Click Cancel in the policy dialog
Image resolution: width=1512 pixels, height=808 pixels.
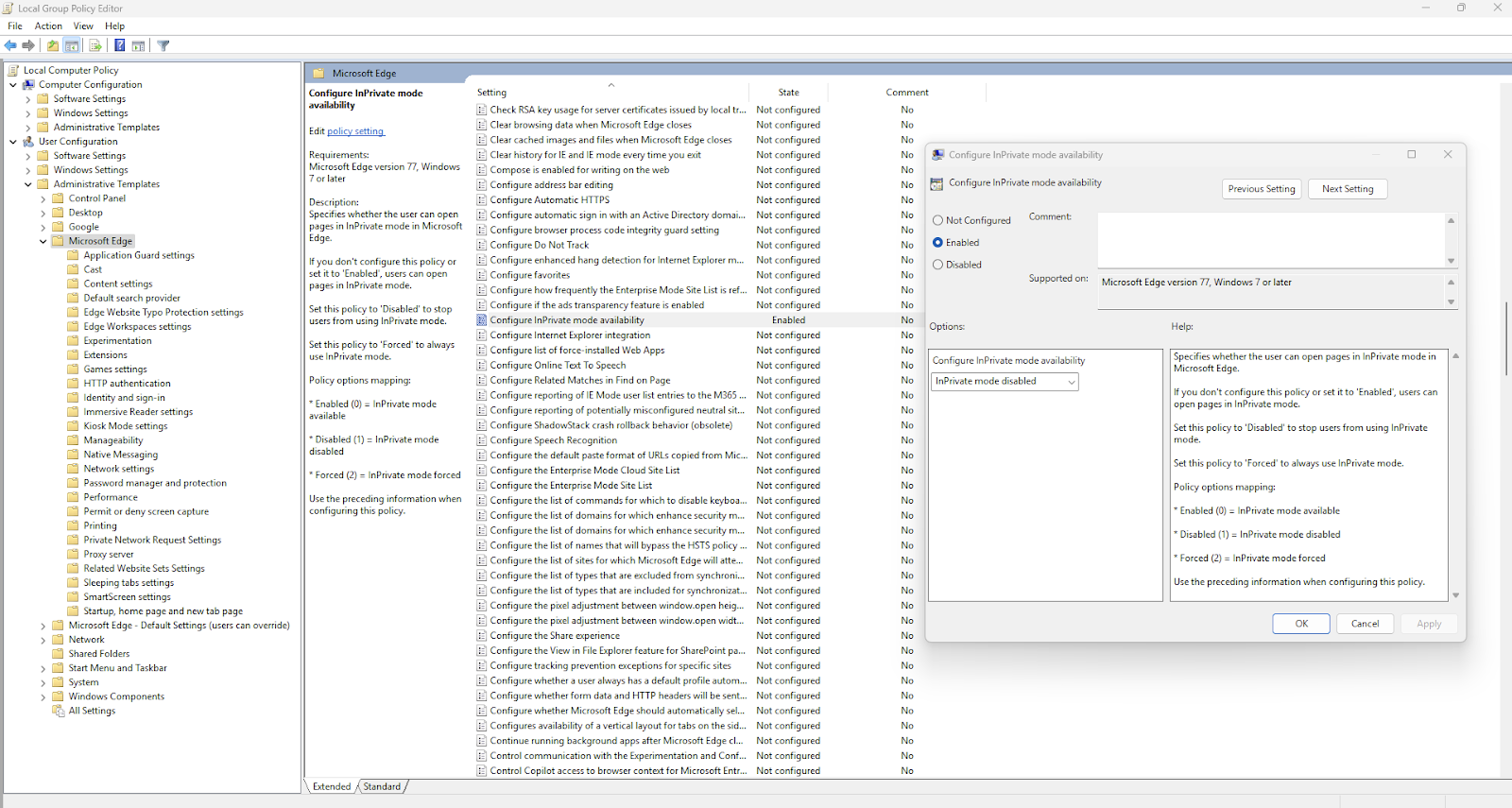[1366, 624]
